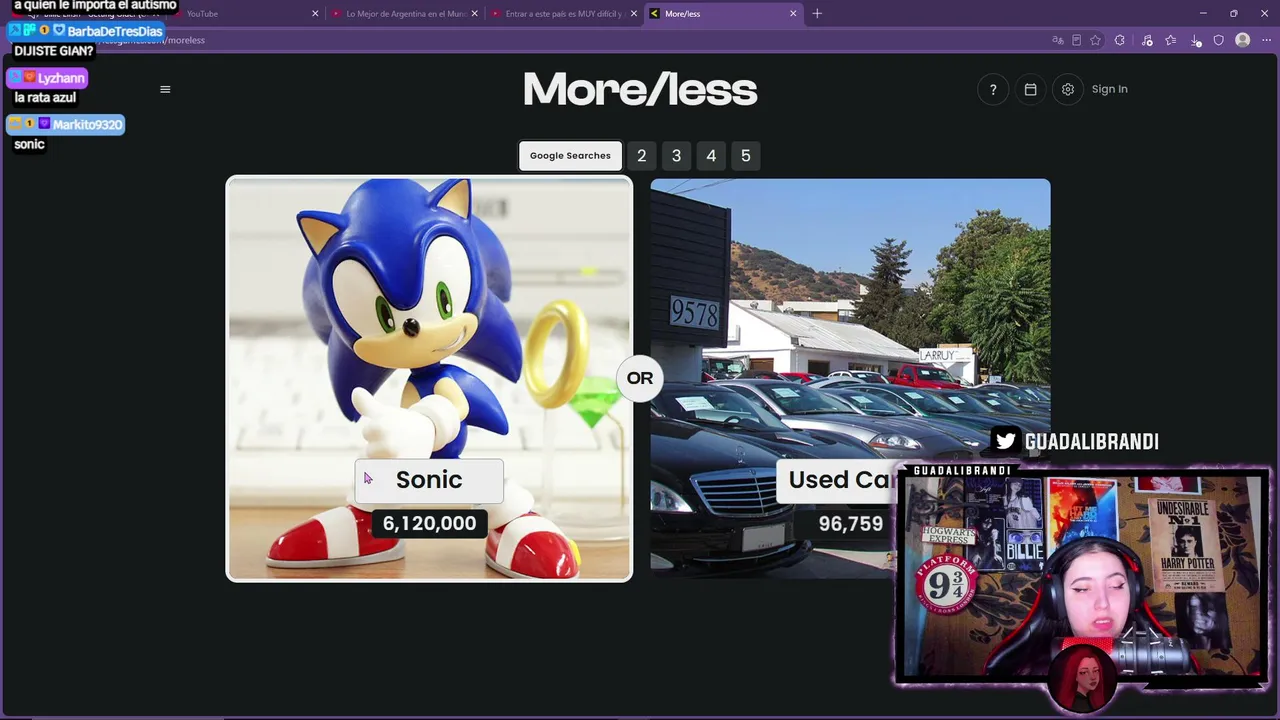Open the help question mark icon

pos(993,89)
